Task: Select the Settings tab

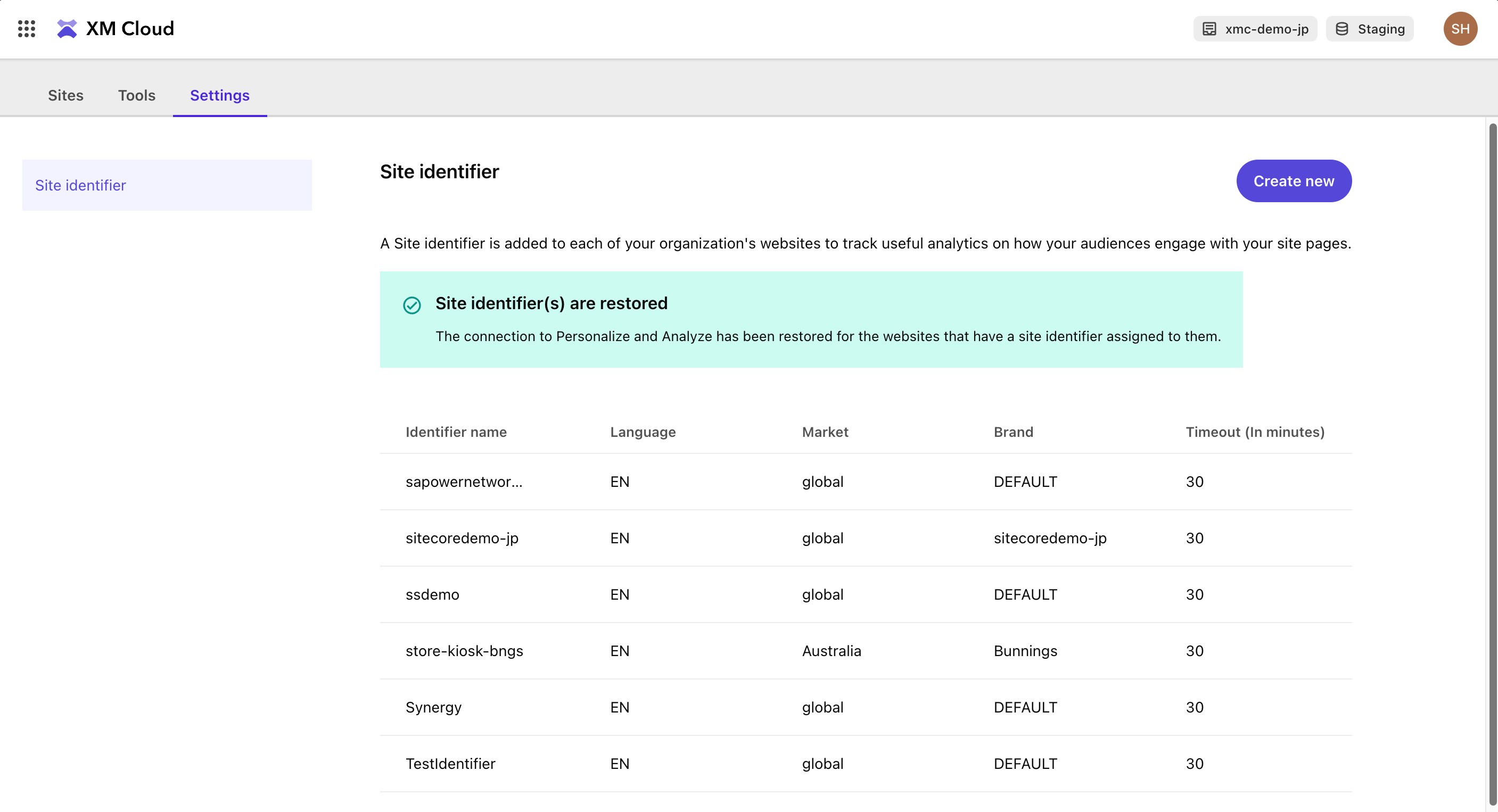Action: [220, 94]
